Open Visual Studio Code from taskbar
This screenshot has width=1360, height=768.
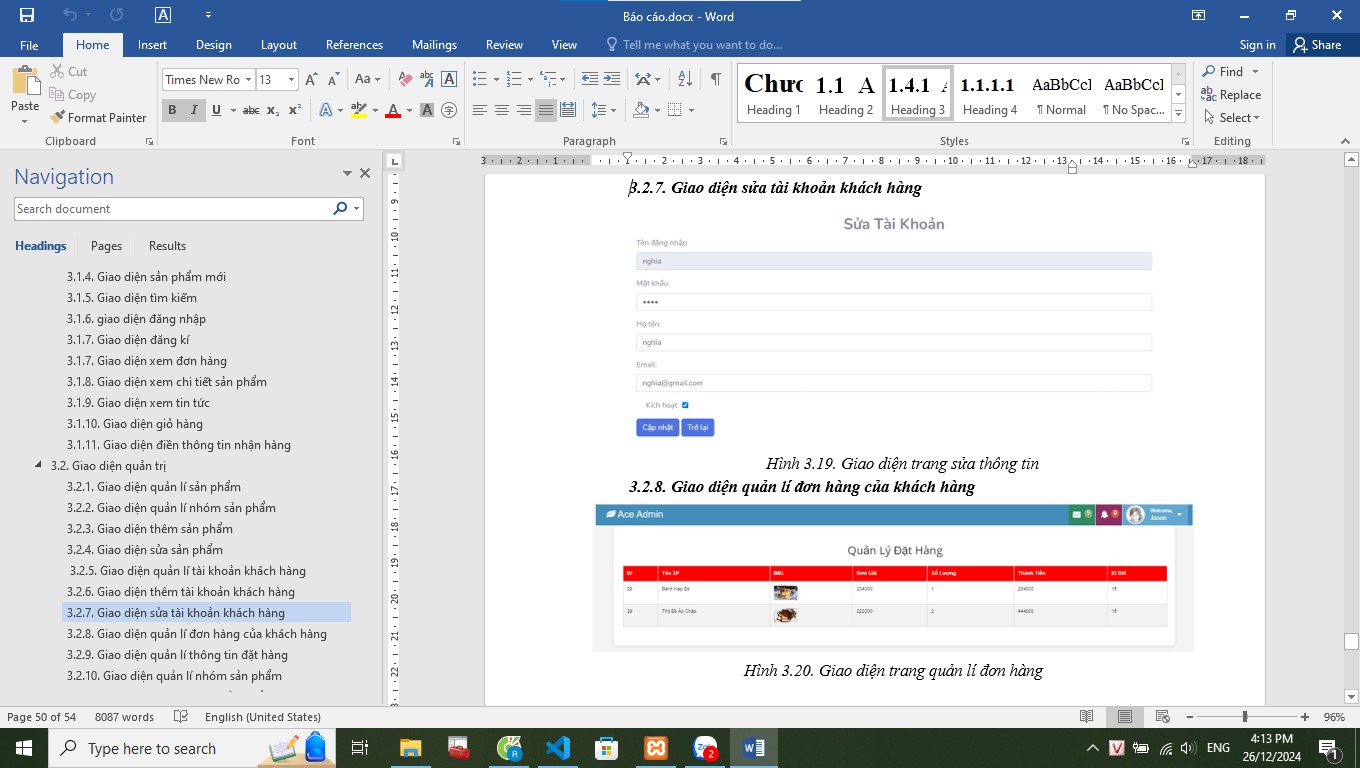[x=557, y=748]
